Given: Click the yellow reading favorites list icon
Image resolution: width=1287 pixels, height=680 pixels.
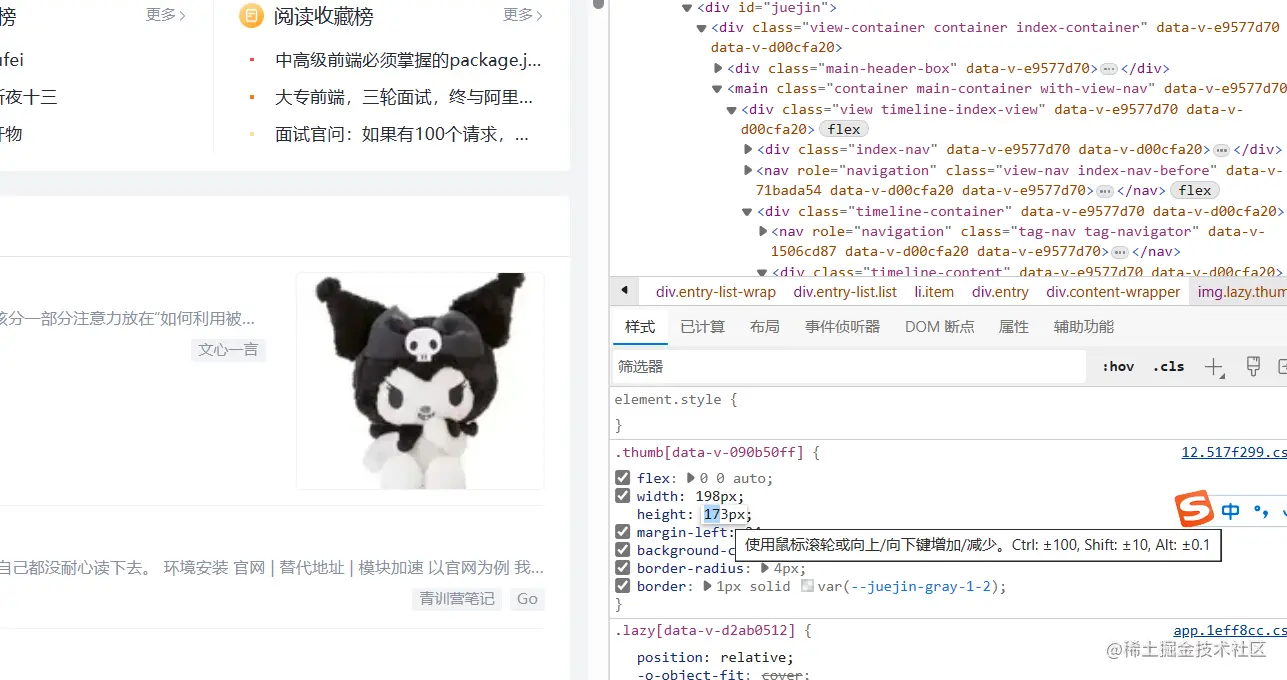Looking at the screenshot, I should point(251,15).
